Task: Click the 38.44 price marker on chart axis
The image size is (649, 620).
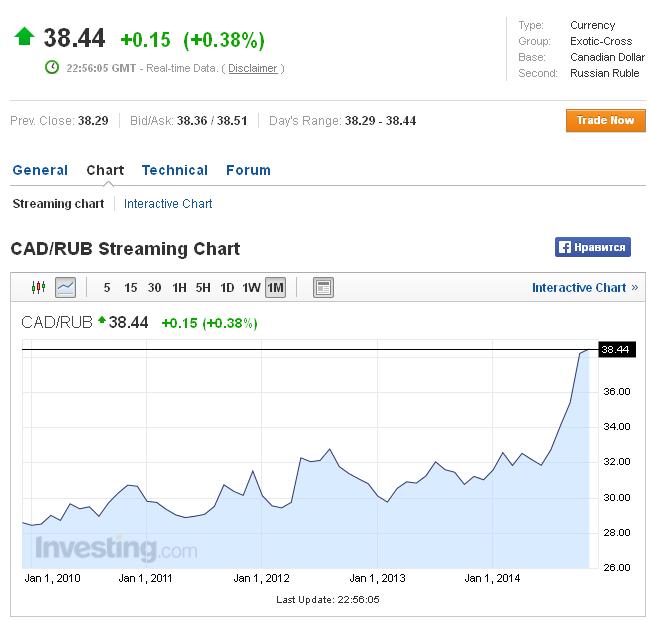Action: [614, 349]
